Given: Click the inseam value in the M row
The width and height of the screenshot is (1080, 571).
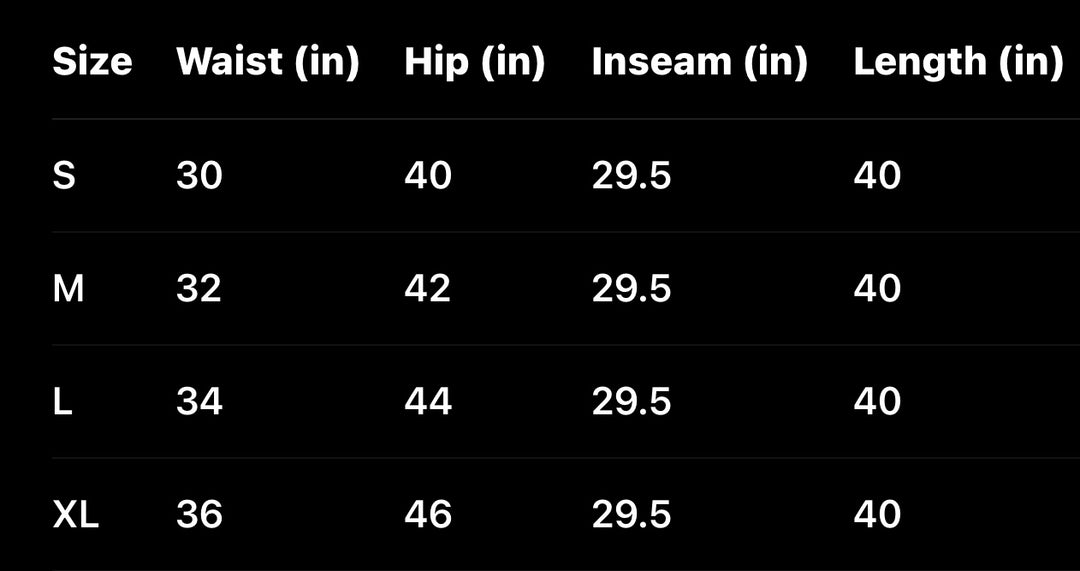Looking at the screenshot, I should click(631, 289).
